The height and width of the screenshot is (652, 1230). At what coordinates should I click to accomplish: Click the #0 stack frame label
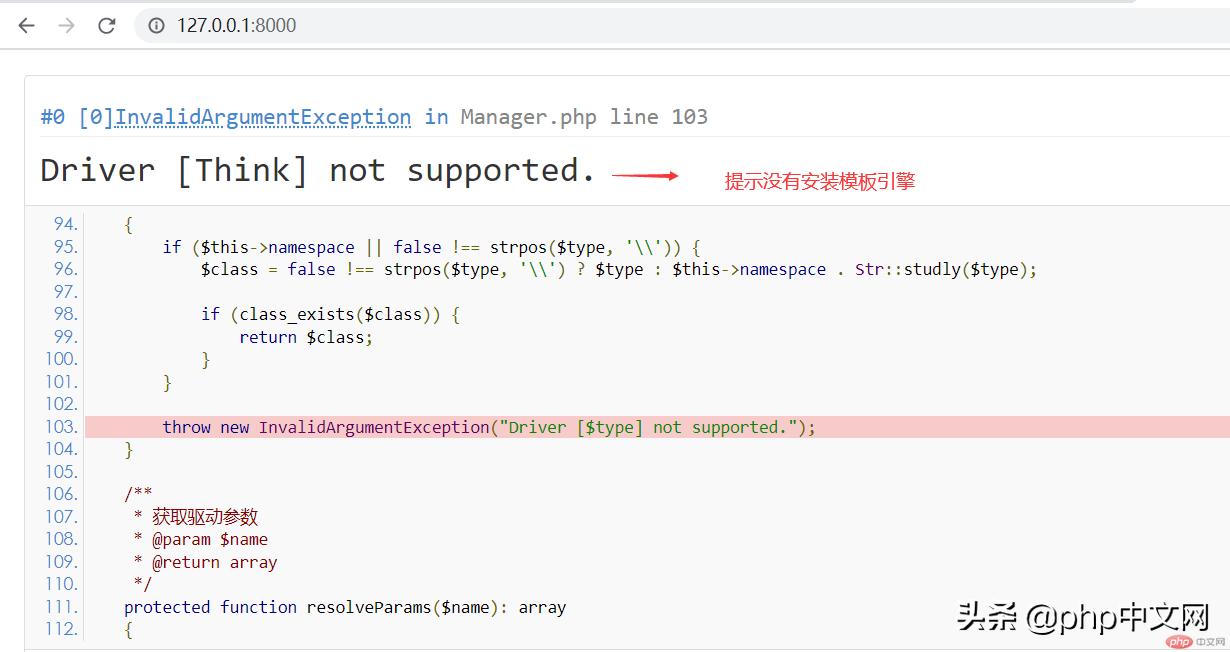click(x=51, y=117)
